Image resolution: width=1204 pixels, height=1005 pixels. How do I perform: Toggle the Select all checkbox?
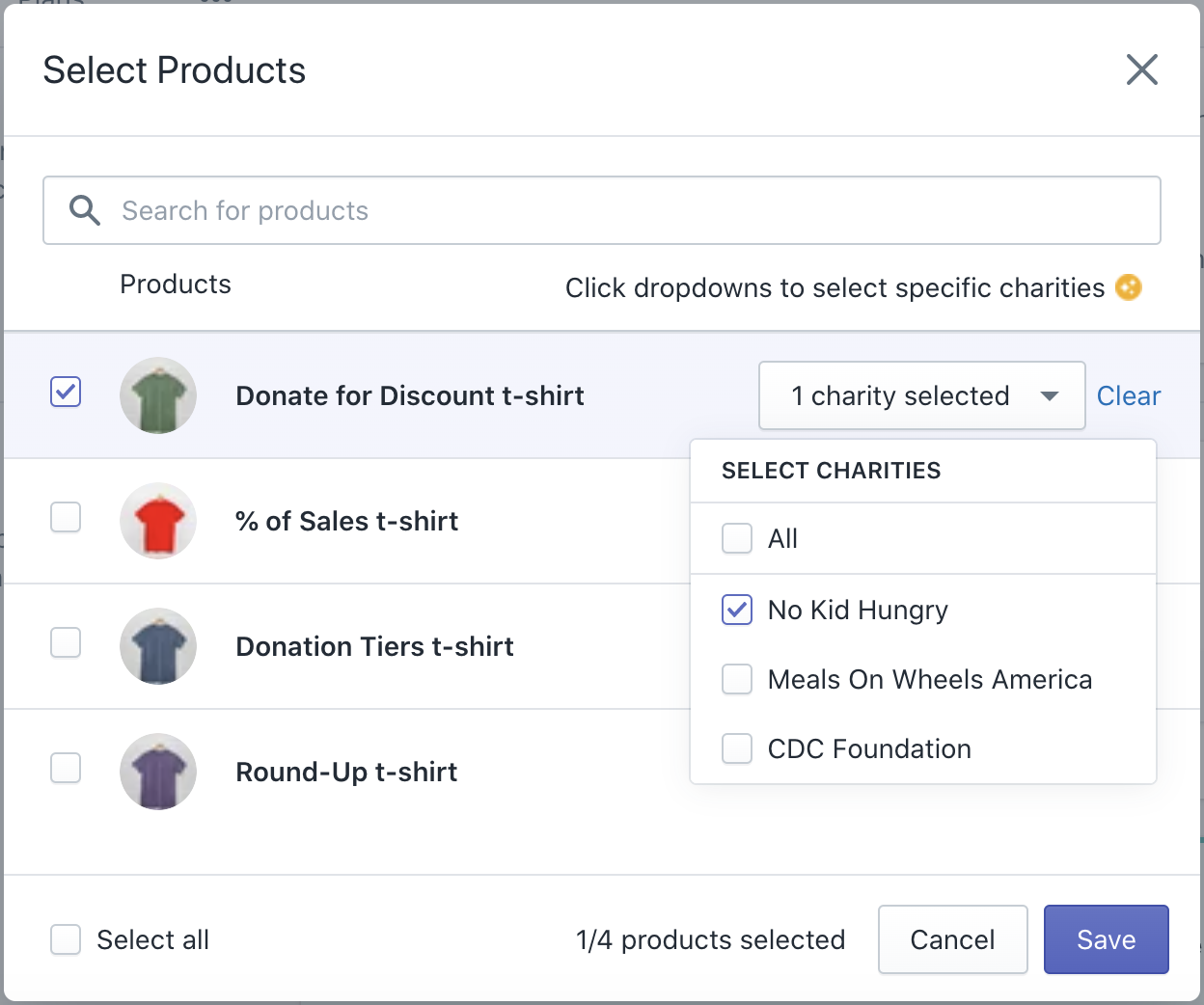pyautogui.click(x=66, y=939)
